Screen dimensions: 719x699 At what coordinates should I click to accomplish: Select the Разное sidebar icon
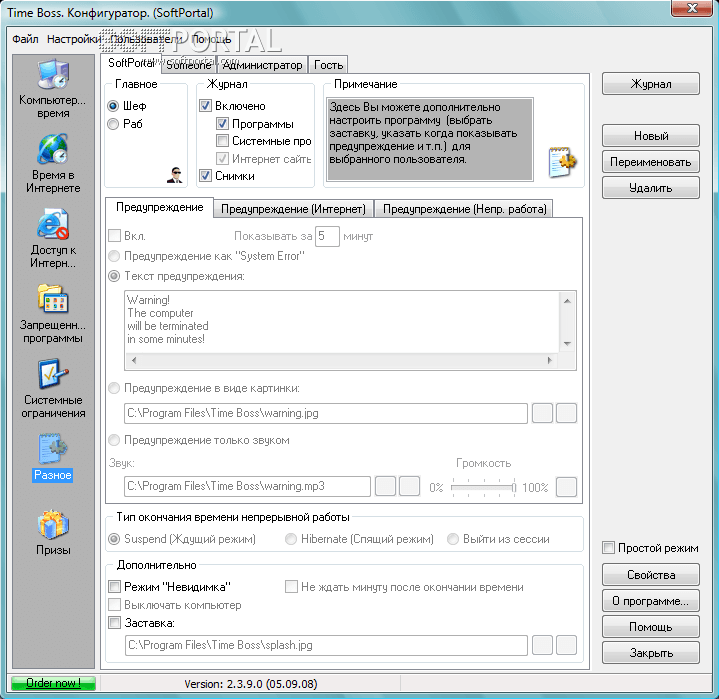(53, 457)
